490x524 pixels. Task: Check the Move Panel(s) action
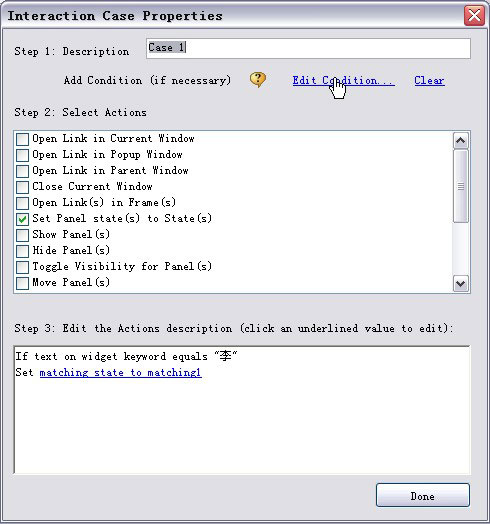[x=22, y=283]
